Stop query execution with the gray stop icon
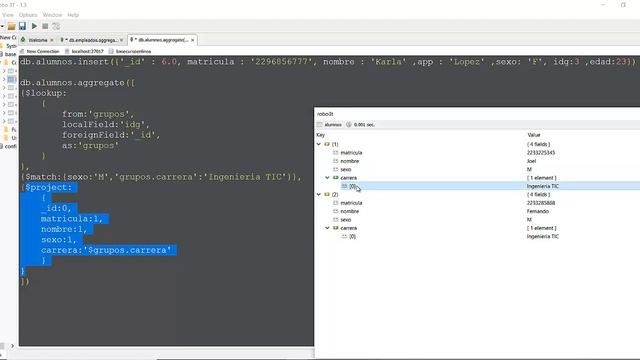The width and height of the screenshot is (640, 360). (45, 26)
